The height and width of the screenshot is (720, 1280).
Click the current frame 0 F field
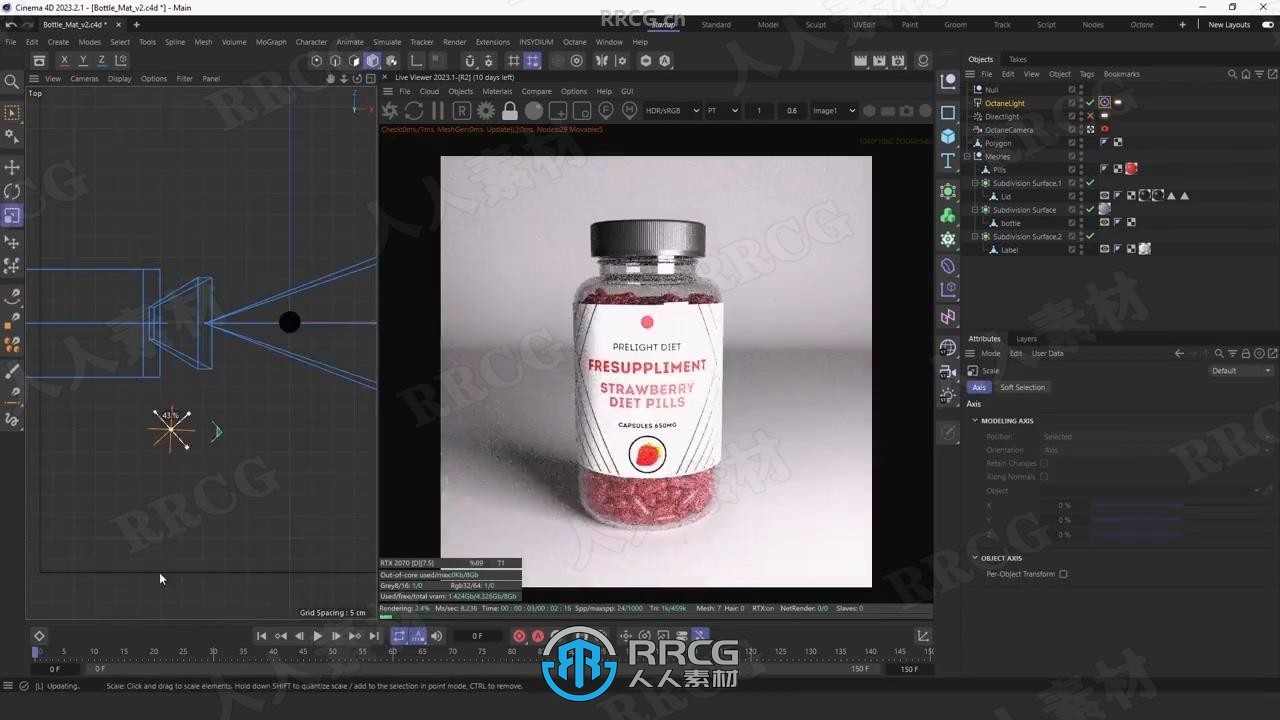(477, 636)
